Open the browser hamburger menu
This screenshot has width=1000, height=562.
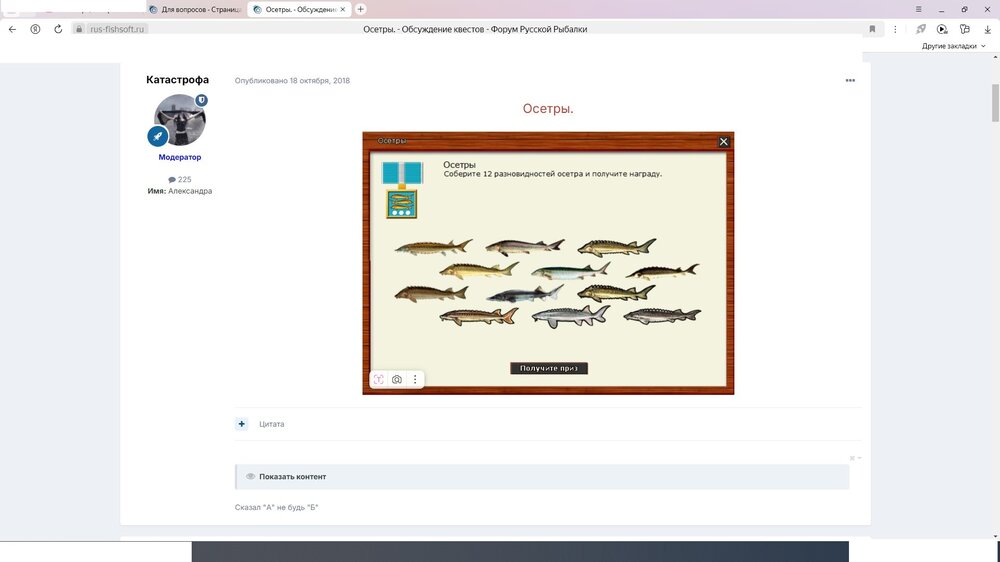918,9
